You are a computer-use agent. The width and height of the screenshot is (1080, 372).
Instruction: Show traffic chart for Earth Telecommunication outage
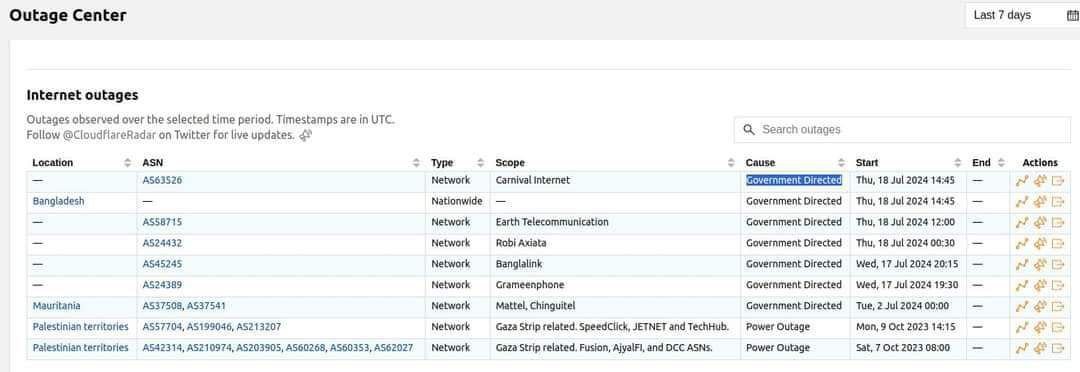click(x=1021, y=223)
